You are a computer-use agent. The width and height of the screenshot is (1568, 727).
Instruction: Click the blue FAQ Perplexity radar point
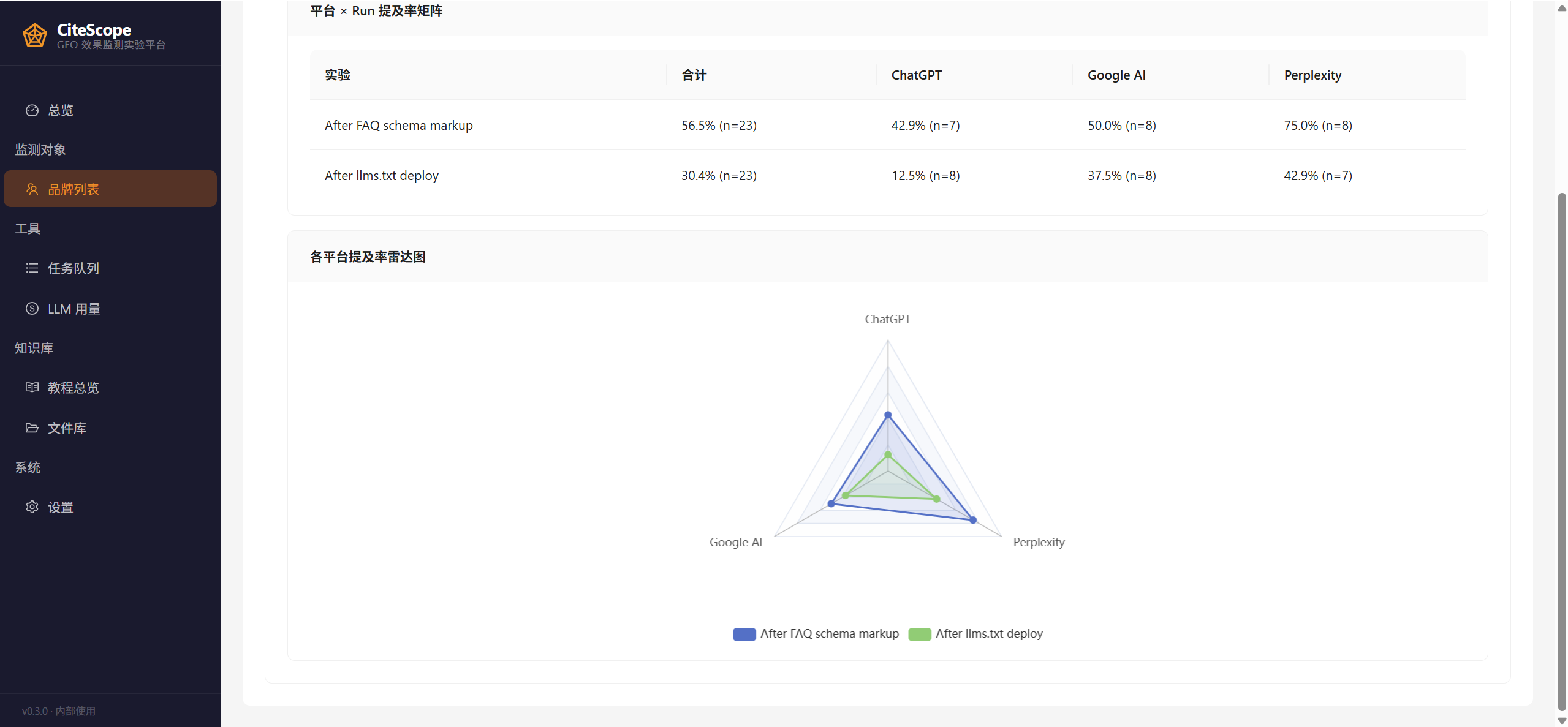point(973,520)
